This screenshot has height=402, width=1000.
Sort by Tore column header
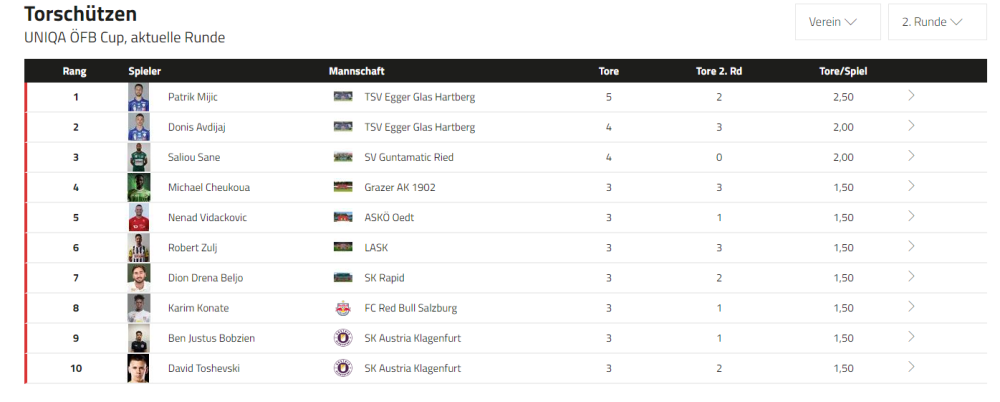pos(608,71)
